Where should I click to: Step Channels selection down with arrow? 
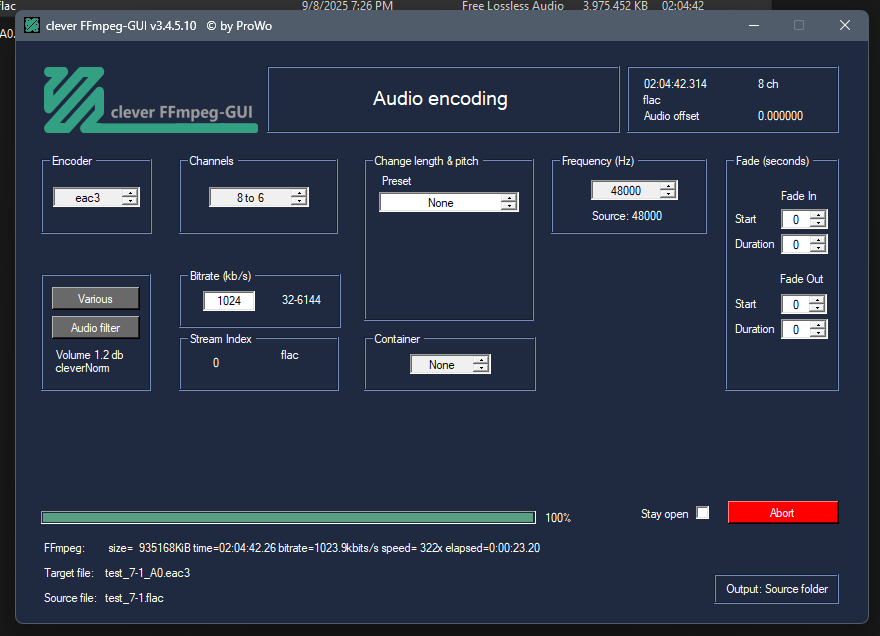point(299,202)
